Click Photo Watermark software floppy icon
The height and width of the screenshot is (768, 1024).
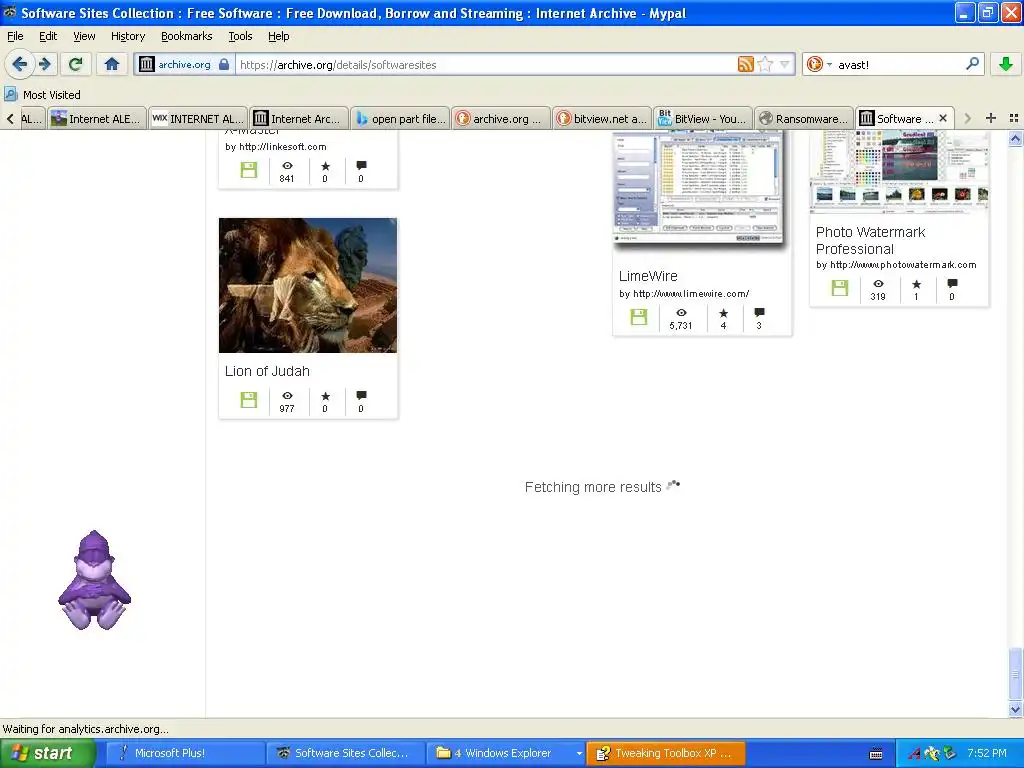[840, 288]
